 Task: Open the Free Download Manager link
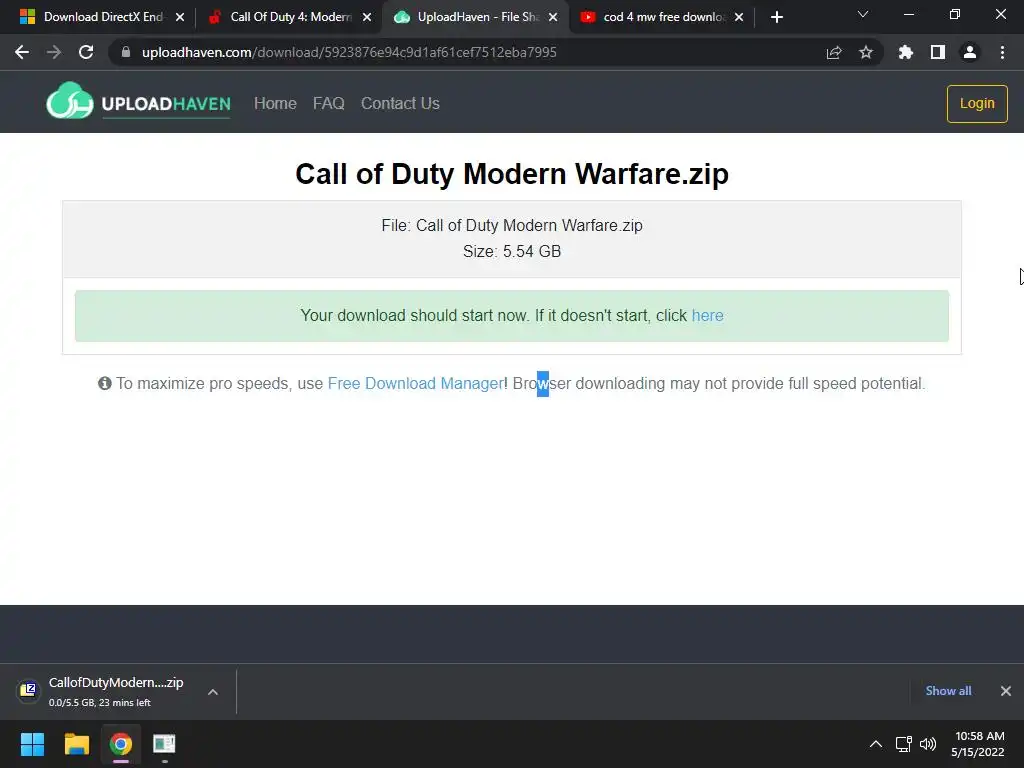pos(415,383)
